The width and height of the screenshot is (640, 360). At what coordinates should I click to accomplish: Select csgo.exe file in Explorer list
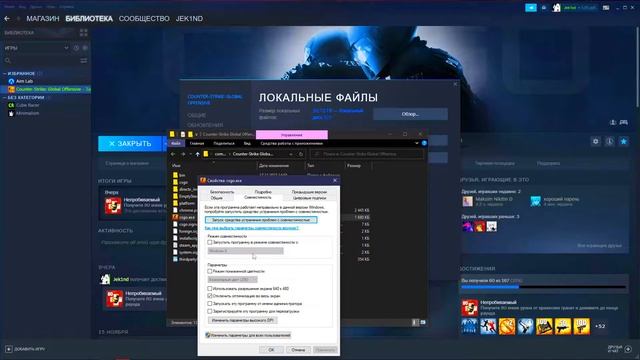pyautogui.click(x=185, y=218)
